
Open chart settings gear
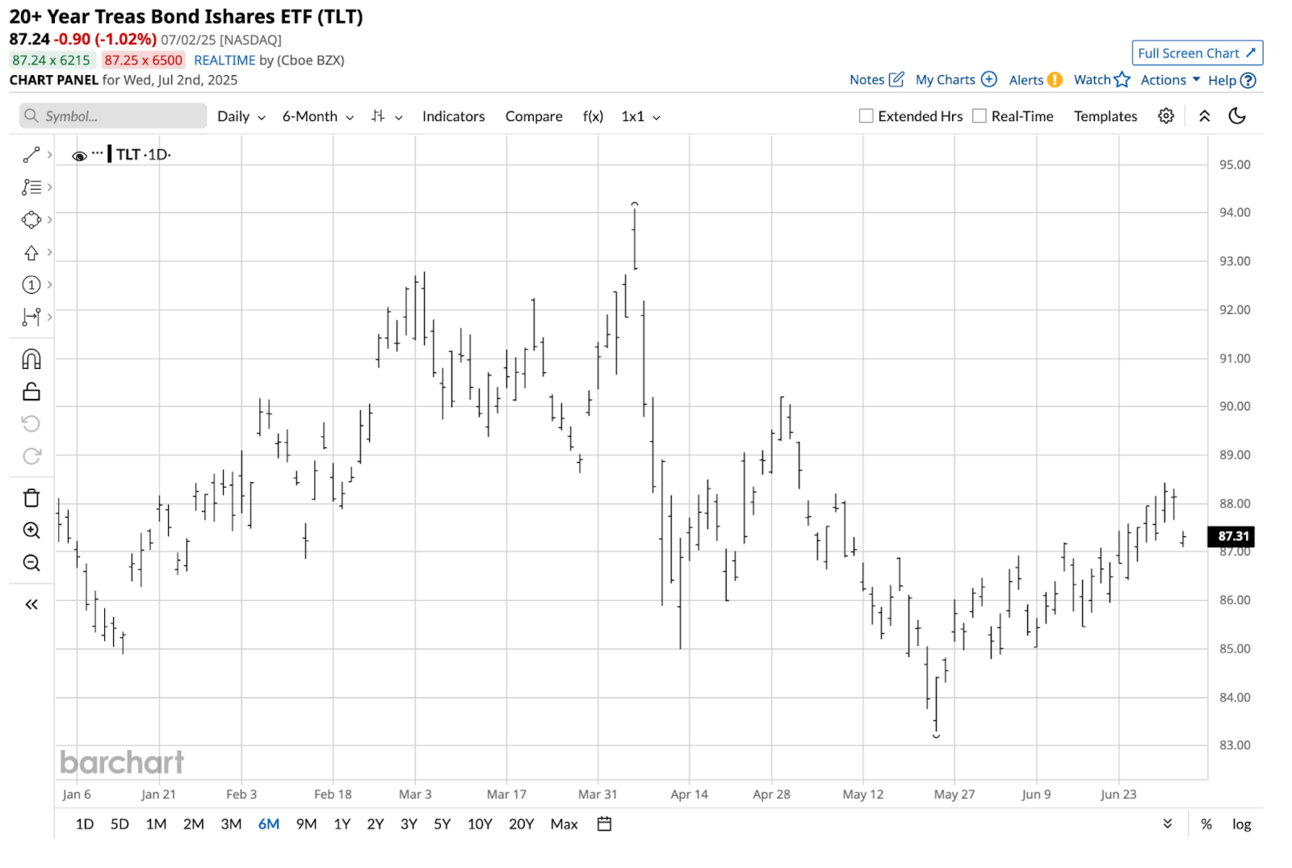click(x=1166, y=116)
